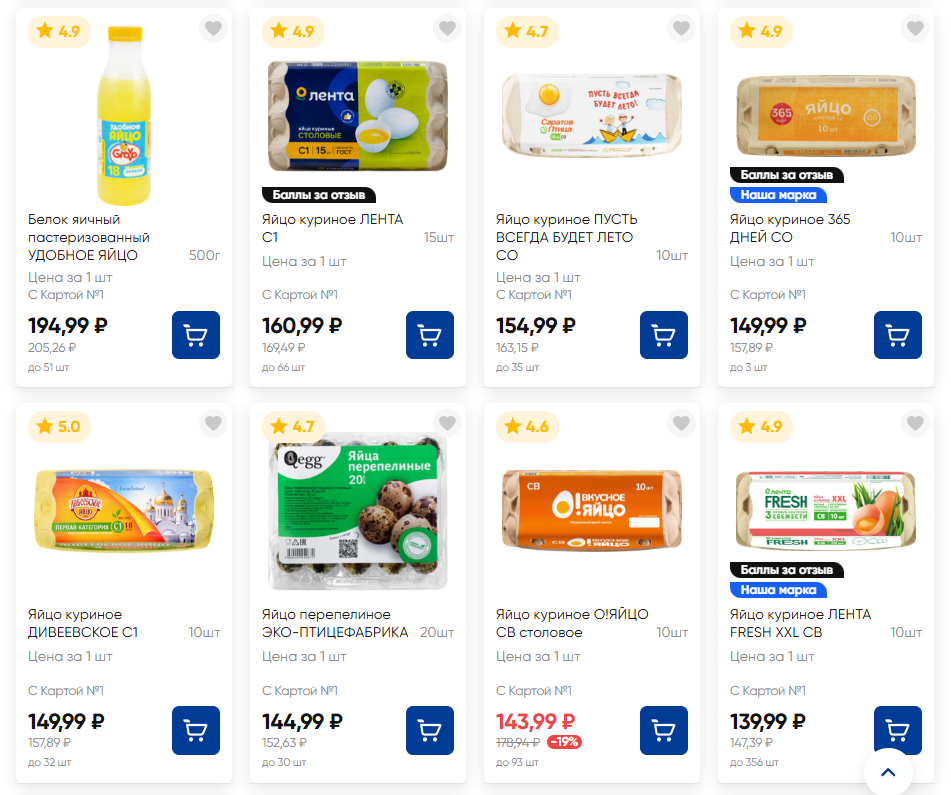
Task: Open Яйцо куриное 365 ДНЕЙ product title
Action: [x=790, y=228]
